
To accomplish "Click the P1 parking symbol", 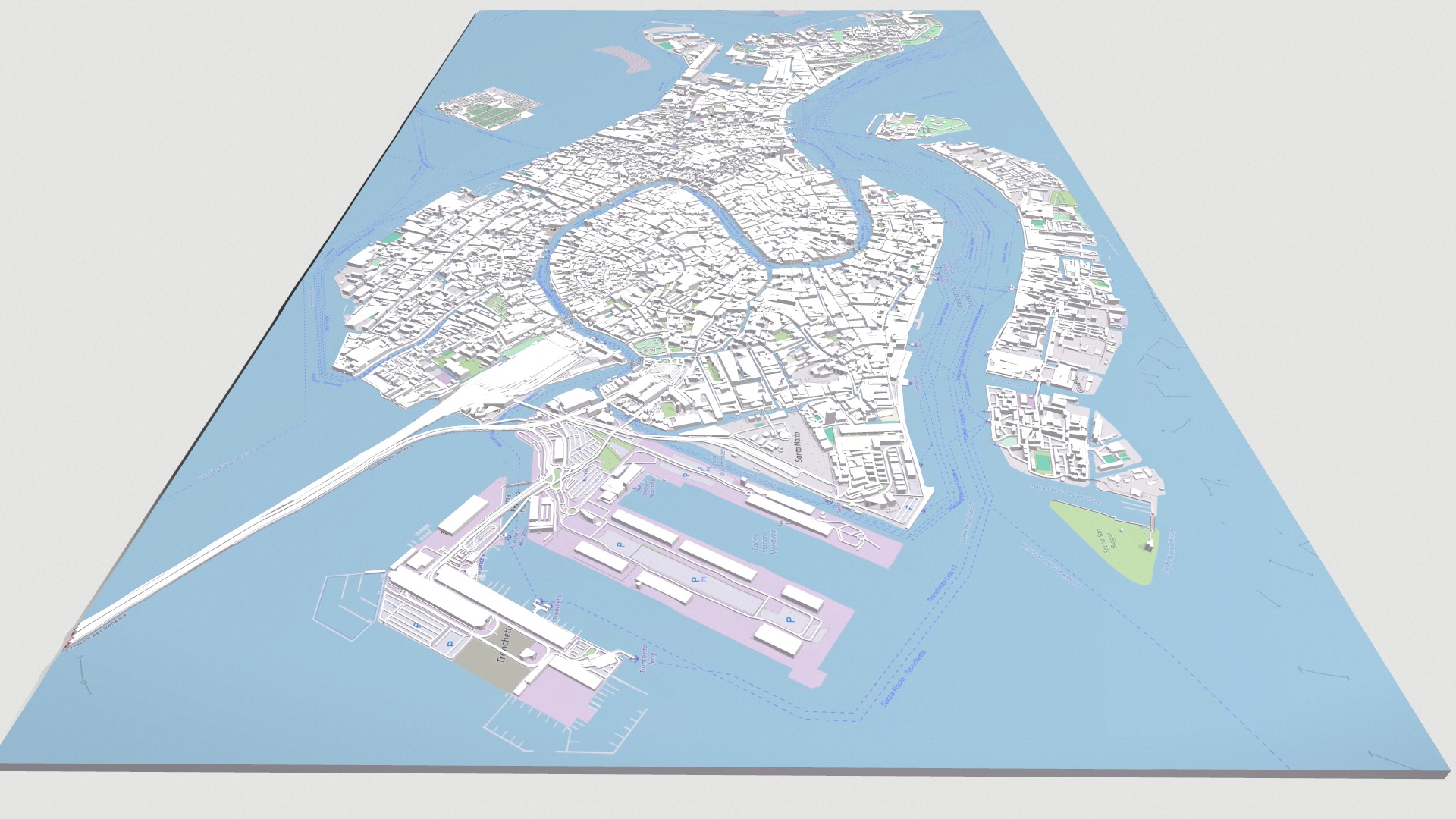I will click(695, 579).
